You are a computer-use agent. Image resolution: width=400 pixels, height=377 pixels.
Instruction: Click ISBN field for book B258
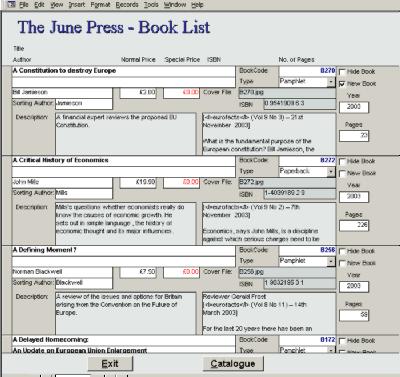tap(300, 283)
